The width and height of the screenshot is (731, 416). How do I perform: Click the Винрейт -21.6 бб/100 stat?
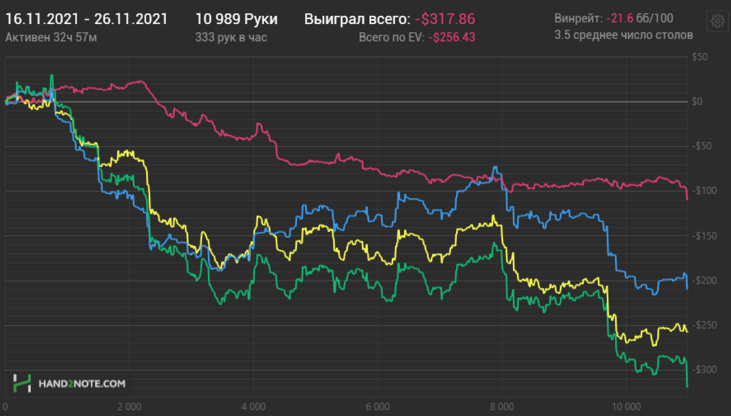[x=614, y=19]
